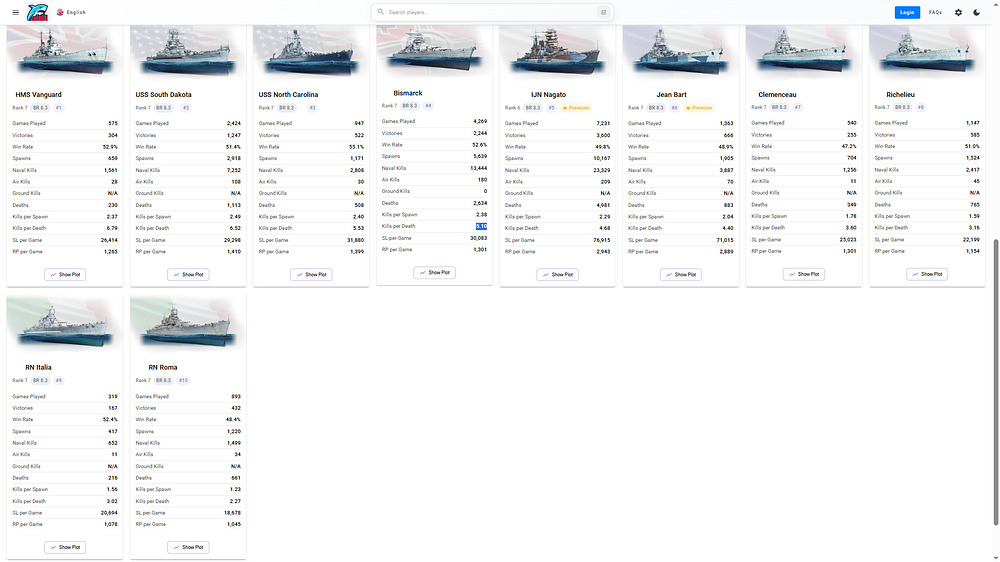Click the HMS Vanguard ship image
Image resolution: width=1000 pixels, height=562 pixels.
65,52
